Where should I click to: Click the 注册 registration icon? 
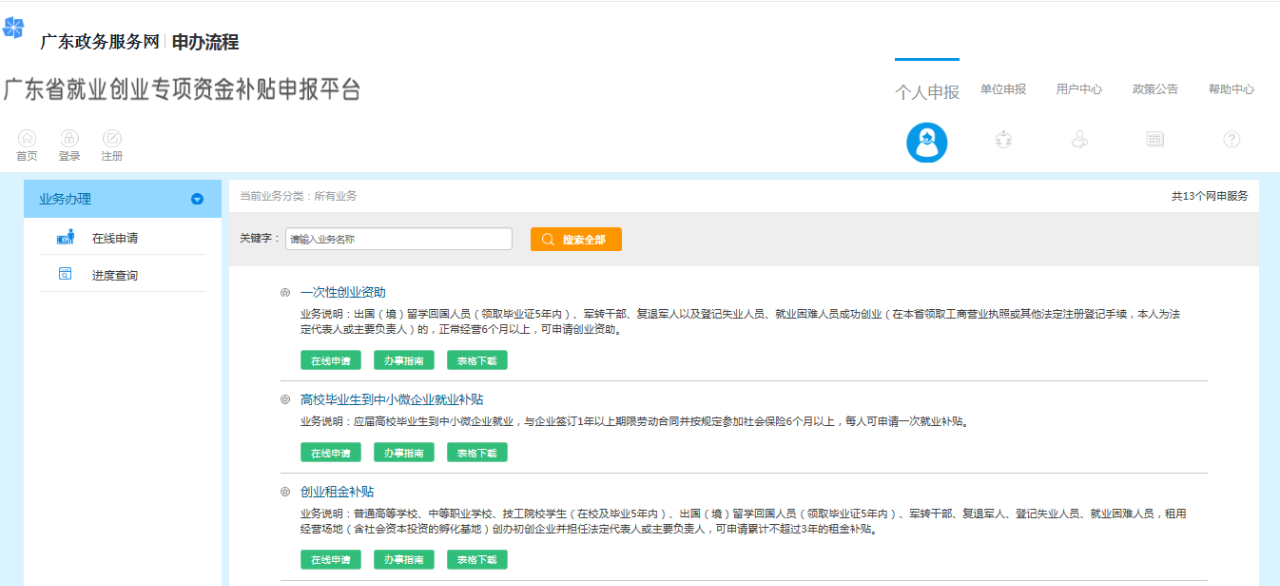coord(111,138)
